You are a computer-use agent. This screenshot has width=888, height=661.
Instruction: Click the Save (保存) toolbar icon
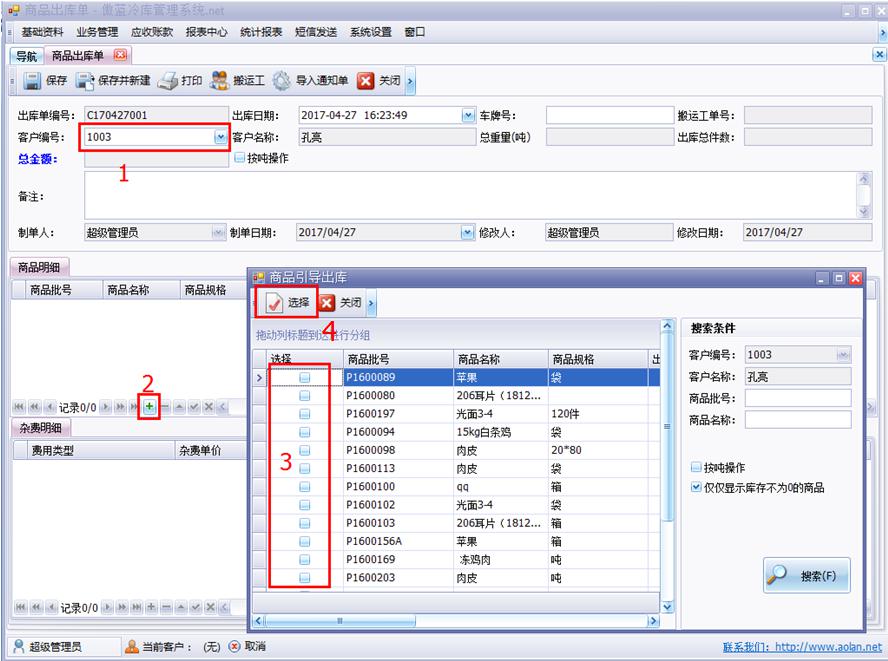coord(32,81)
